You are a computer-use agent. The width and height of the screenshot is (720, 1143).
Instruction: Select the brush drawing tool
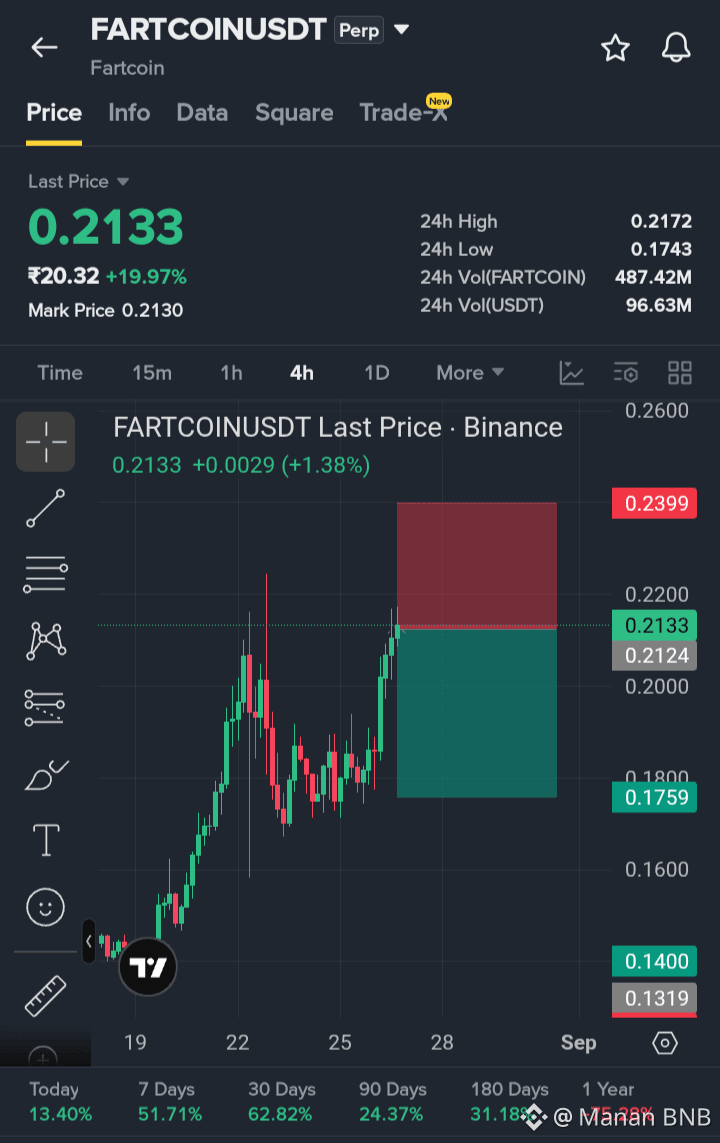[46, 775]
